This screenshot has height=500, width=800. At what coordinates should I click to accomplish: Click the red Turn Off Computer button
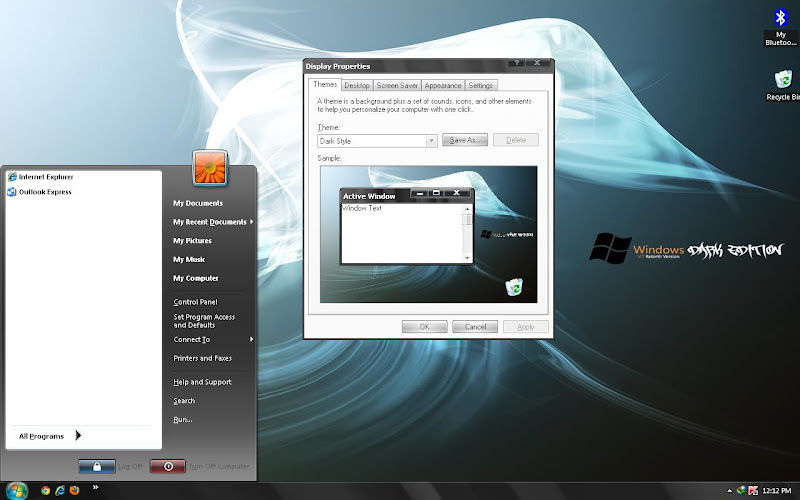[168, 466]
